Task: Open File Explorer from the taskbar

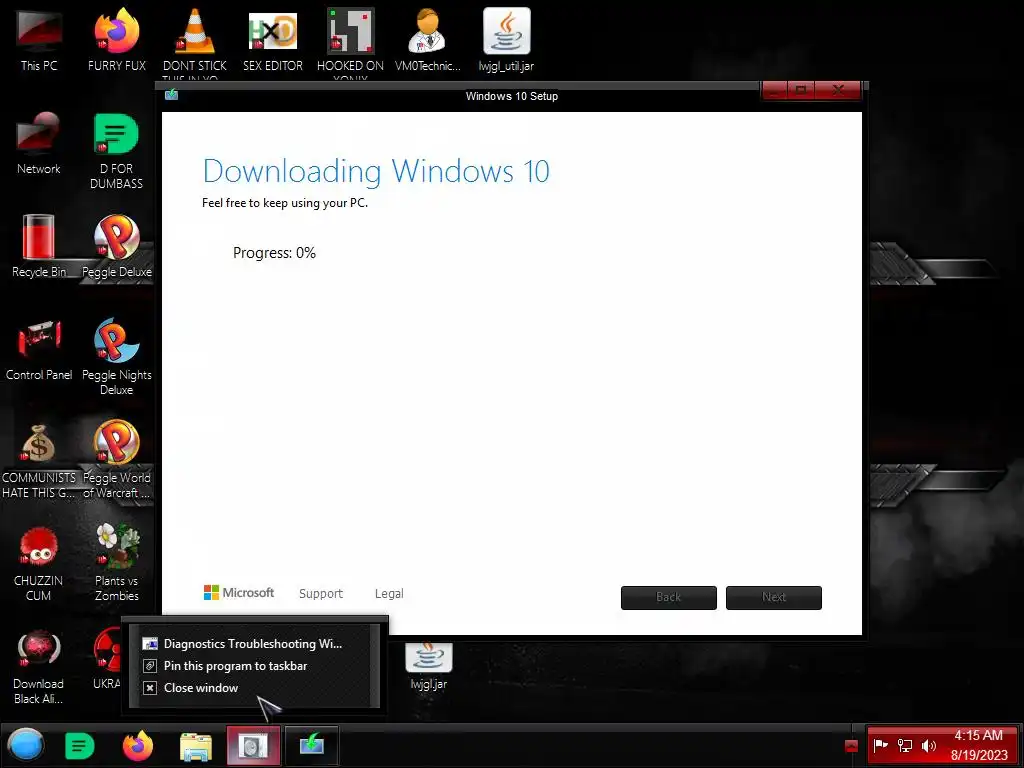Action: click(x=195, y=746)
